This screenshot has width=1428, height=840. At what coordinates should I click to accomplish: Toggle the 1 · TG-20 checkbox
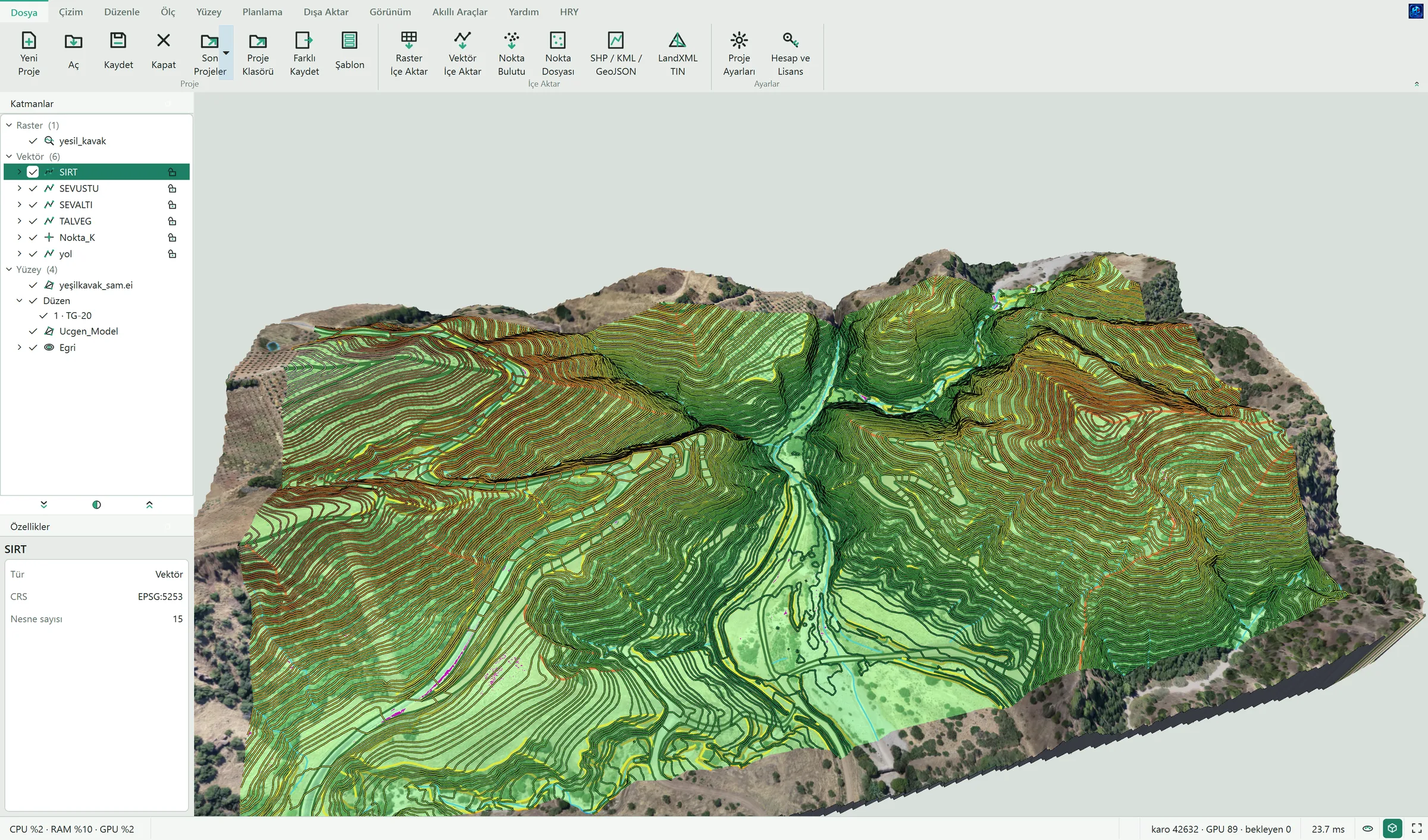[43, 315]
